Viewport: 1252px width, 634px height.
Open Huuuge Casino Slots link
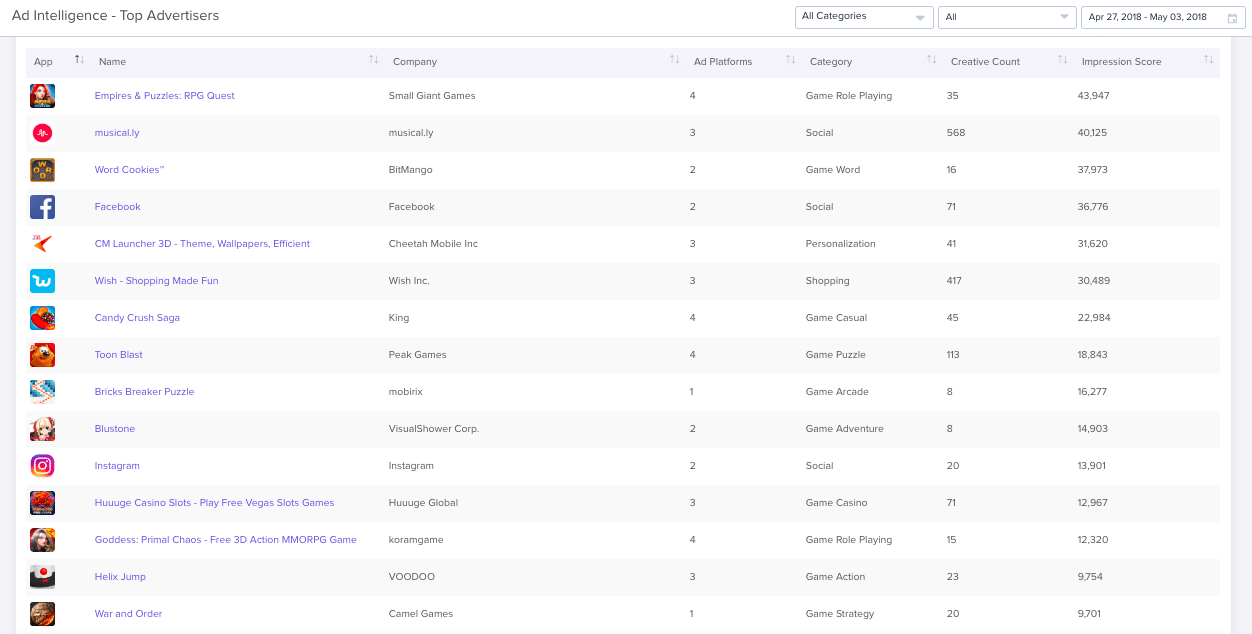[214, 503]
